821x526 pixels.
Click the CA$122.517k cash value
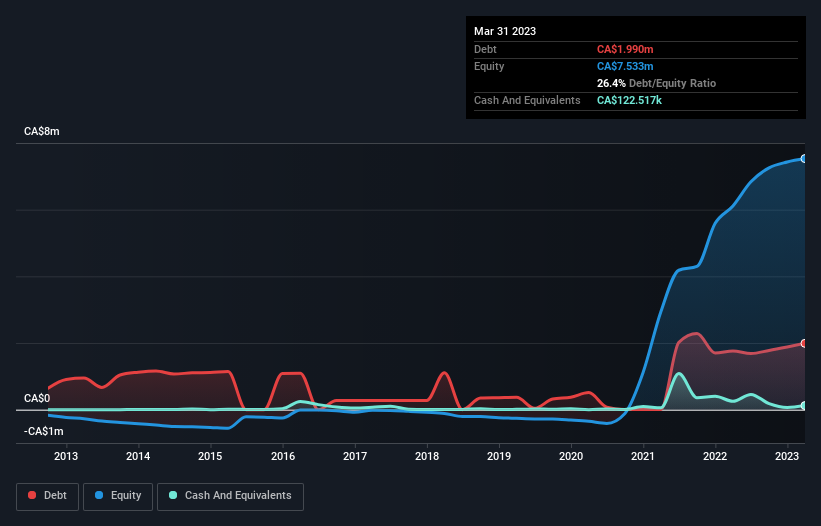[629, 100]
